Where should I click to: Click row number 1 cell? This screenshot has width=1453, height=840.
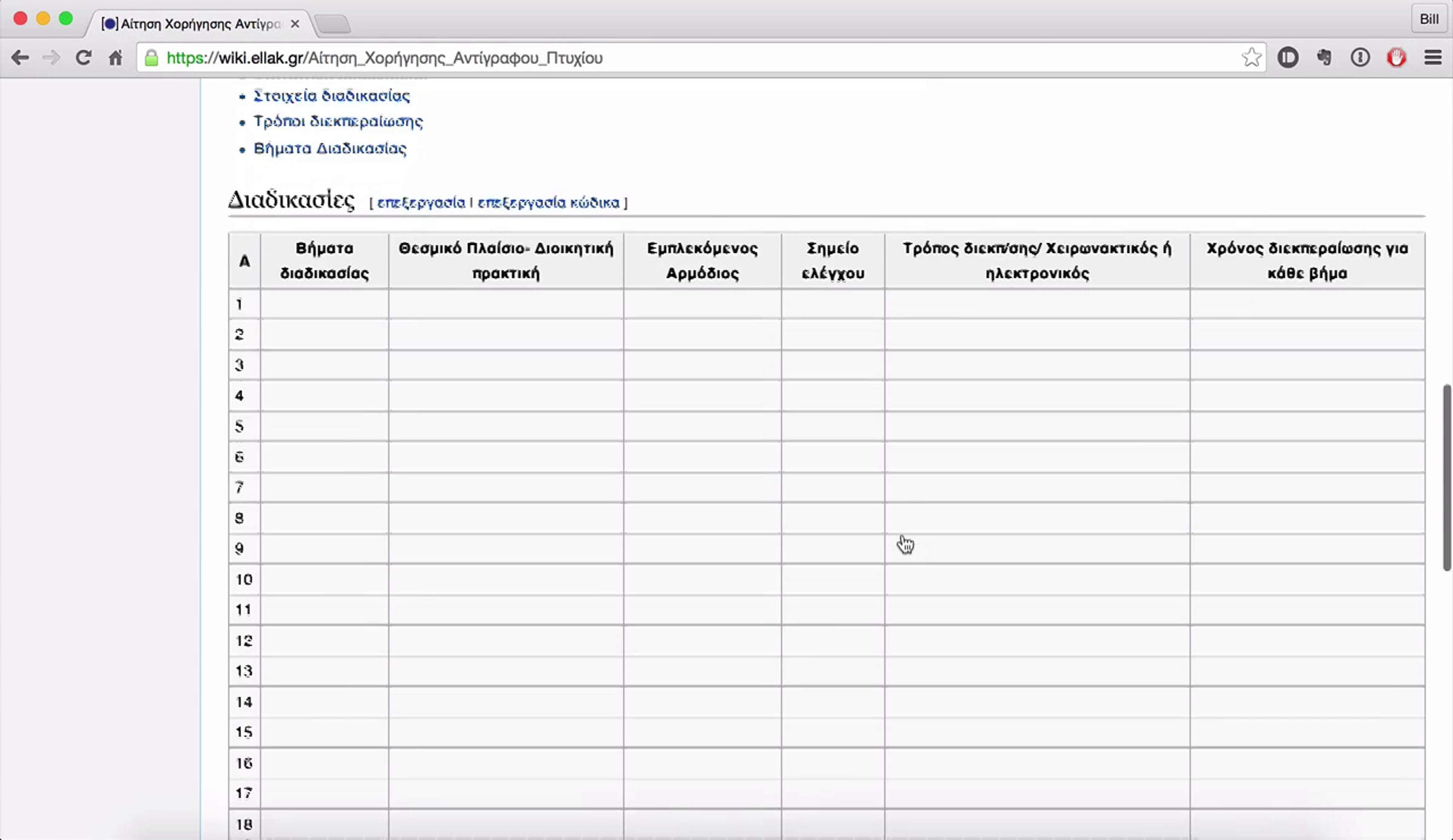pos(245,304)
